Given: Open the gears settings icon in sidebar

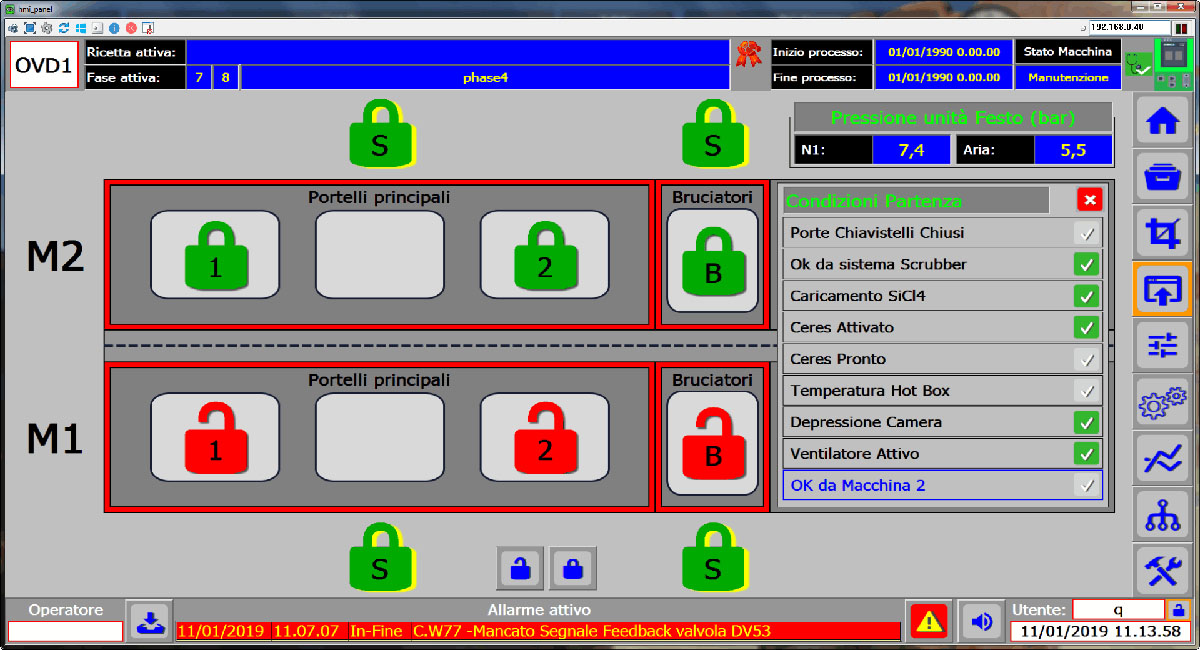Looking at the screenshot, I should (1162, 403).
